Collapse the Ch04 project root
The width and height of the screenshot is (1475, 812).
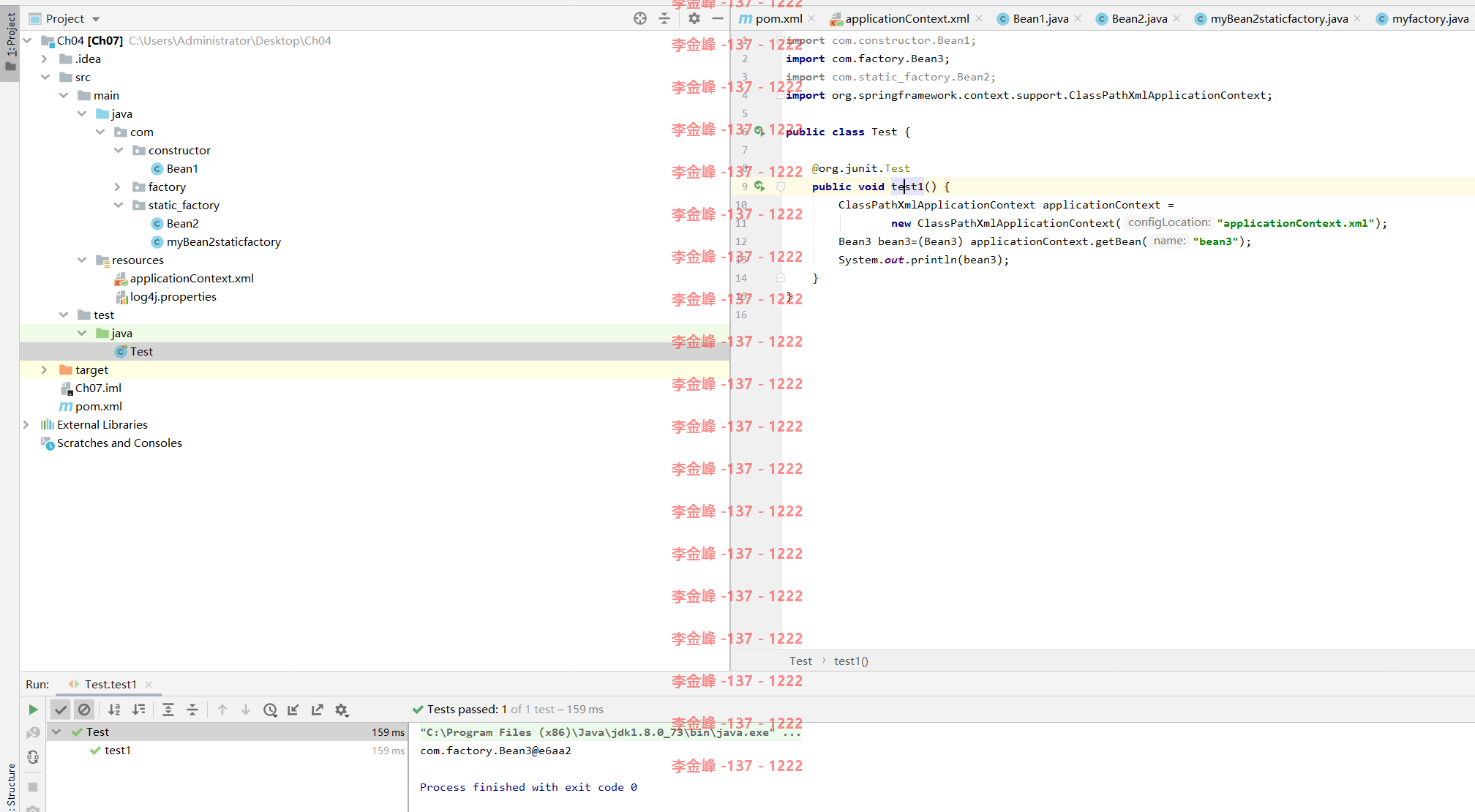[x=27, y=40]
